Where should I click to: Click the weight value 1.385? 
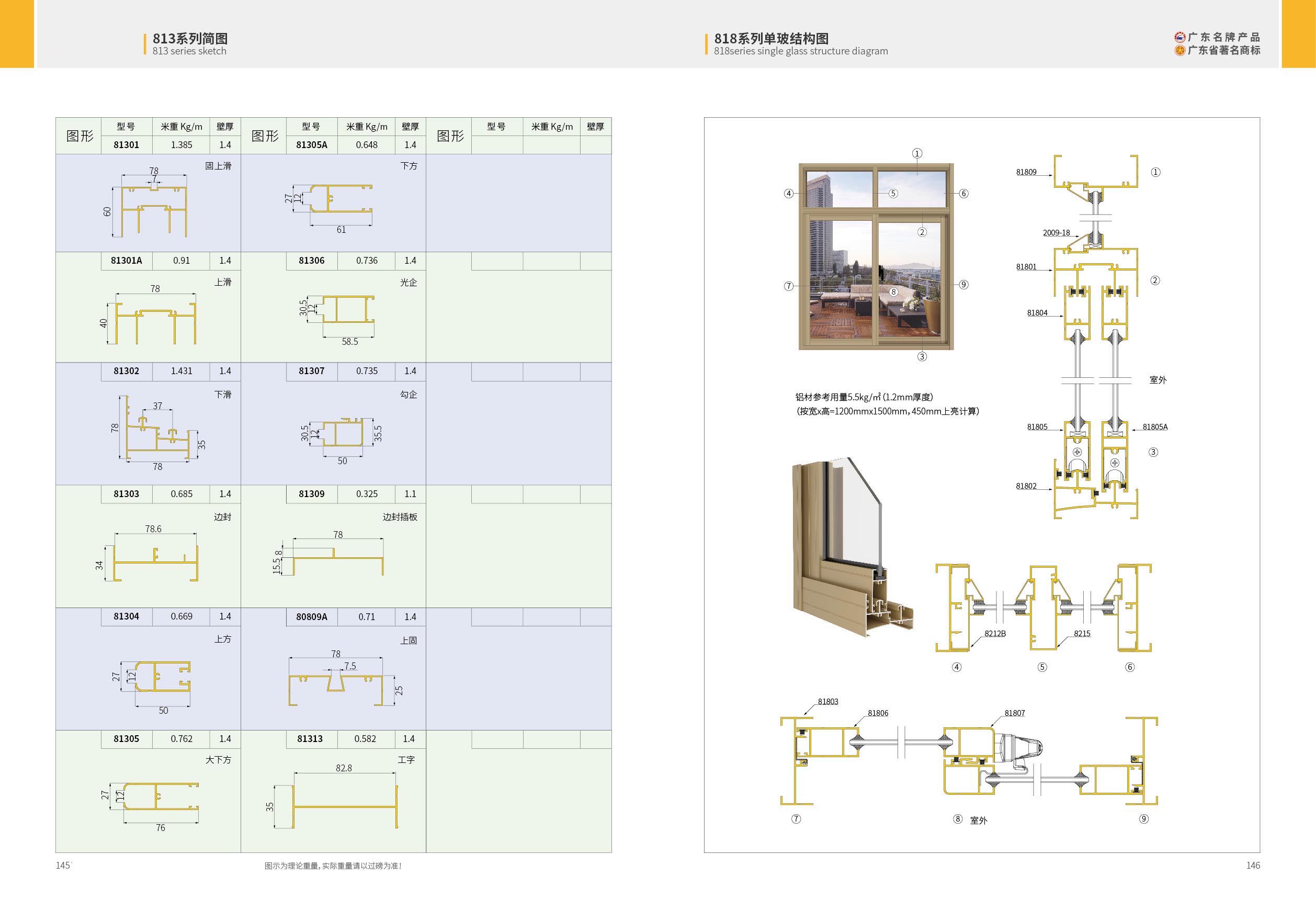181,145
